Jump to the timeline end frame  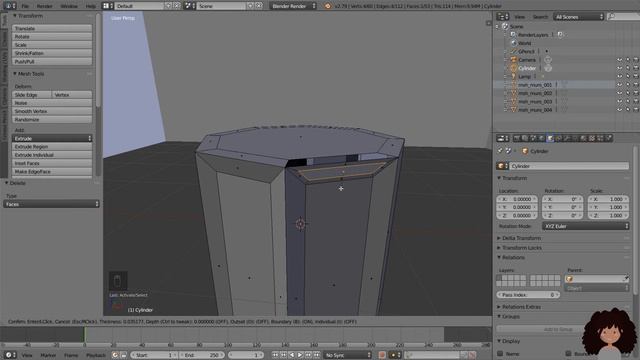coord(317,355)
